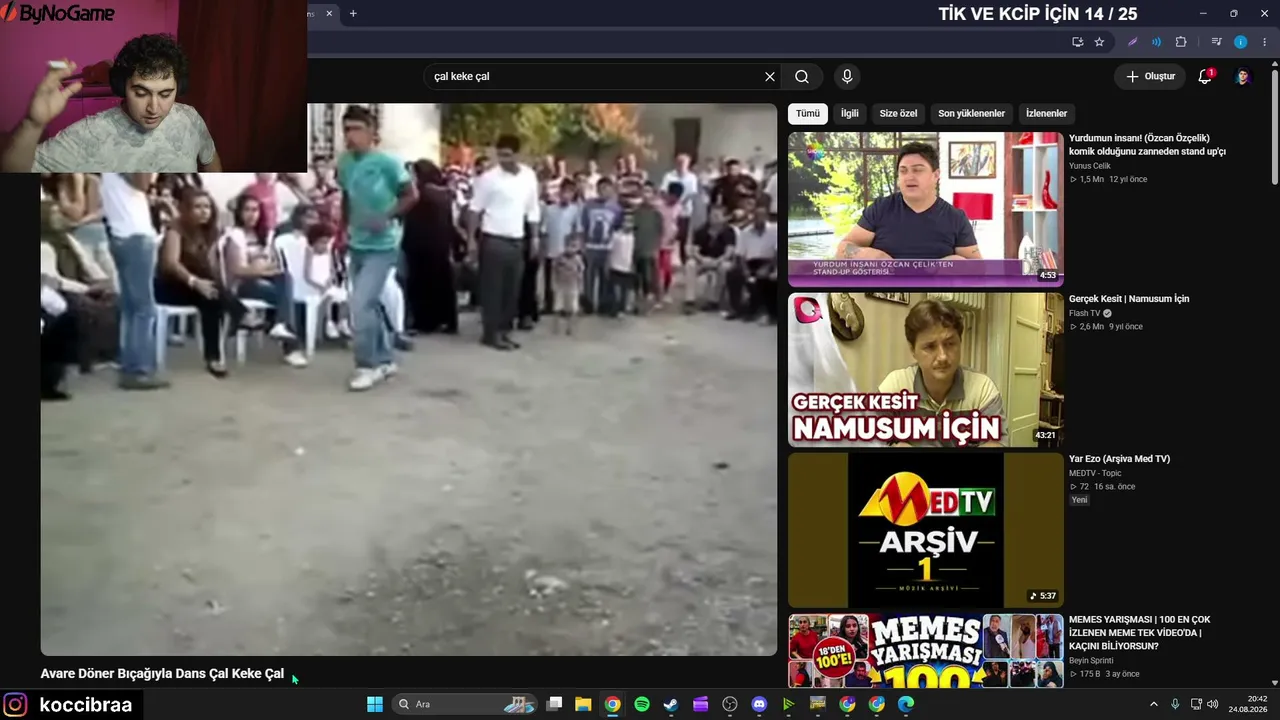Close the current browser tab
This screenshot has width=1280, height=720.
point(329,14)
